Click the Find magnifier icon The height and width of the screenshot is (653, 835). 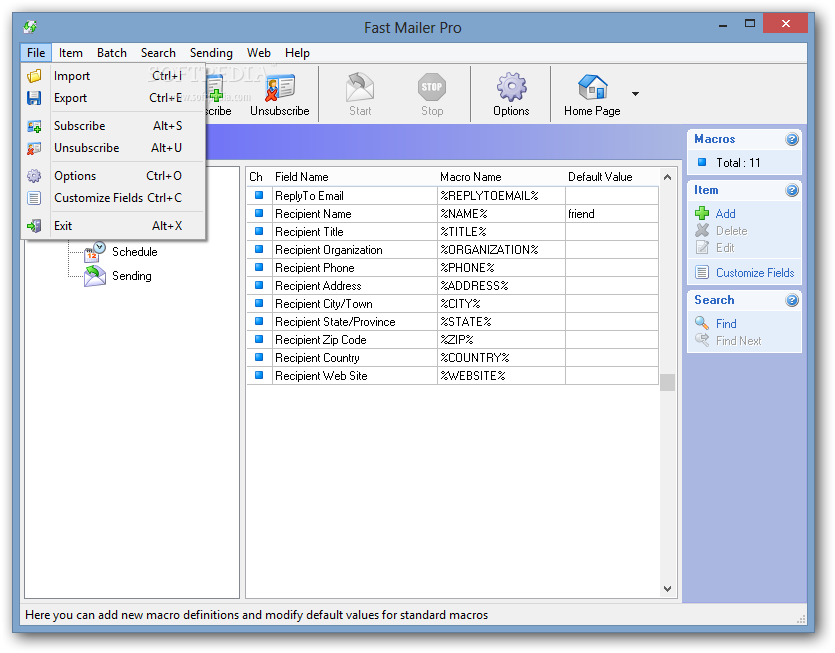pos(702,323)
